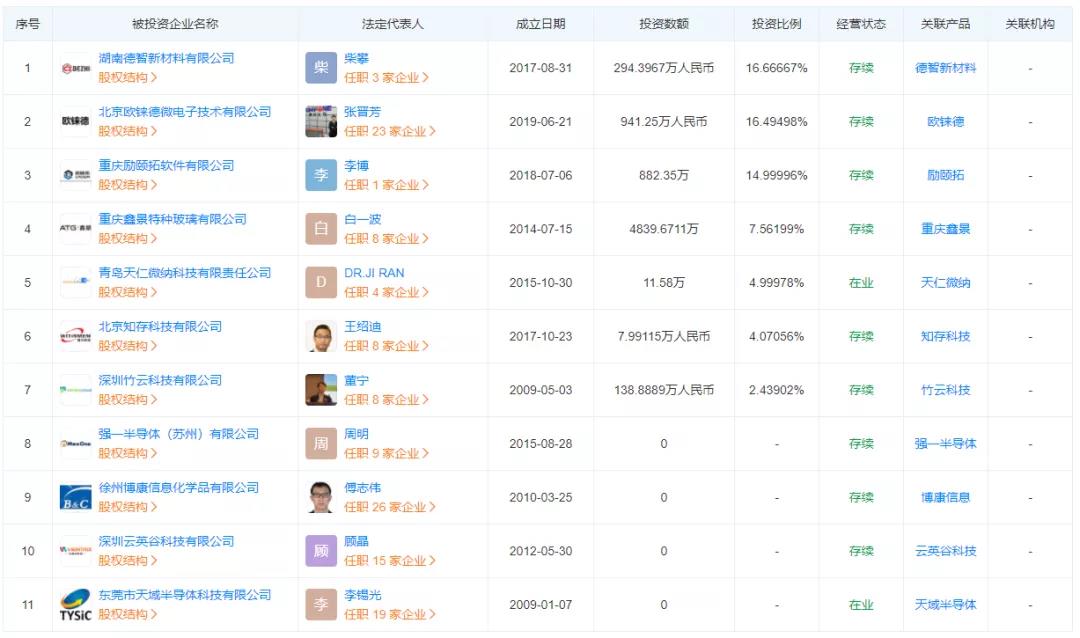
Task: Click the 德智新材料 company logo icon
Action: click(x=75, y=68)
